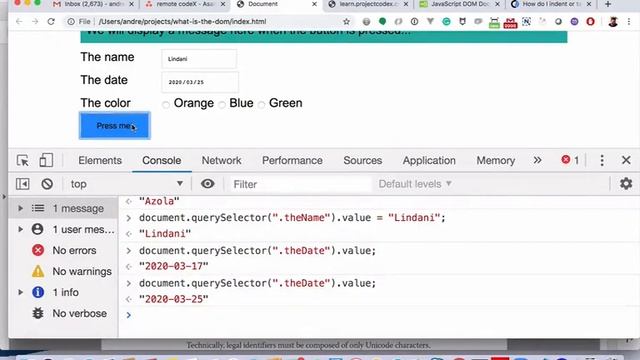This screenshot has width=640, height=360.
Task: Go forward using browser forward arrow
Action: click(x=35, y=22)
